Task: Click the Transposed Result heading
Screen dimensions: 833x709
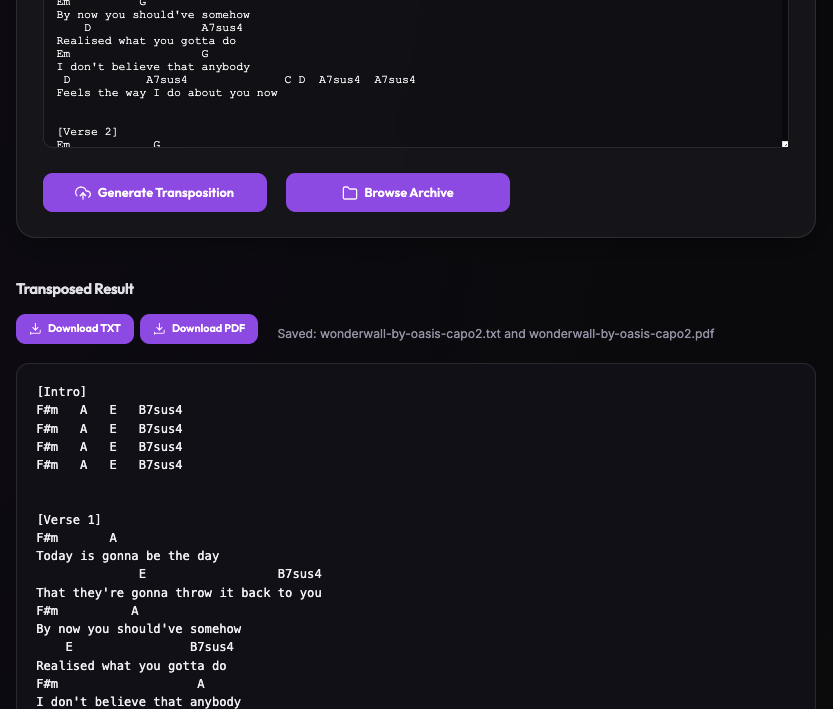Action: click(75, 289)
